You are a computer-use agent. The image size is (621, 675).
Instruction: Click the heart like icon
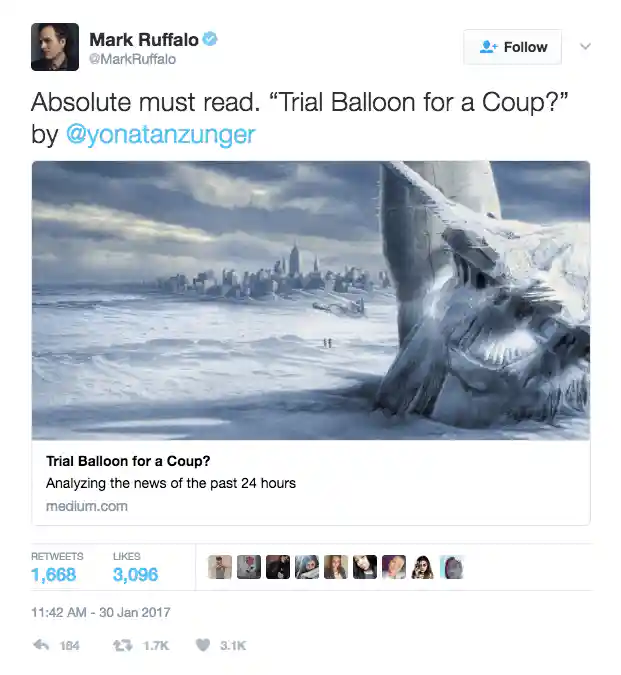tap(203, 645)
